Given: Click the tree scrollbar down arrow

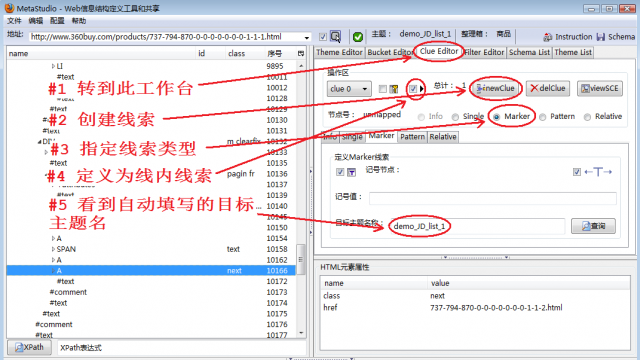Looking at the screenshot, I should point(301,333).
